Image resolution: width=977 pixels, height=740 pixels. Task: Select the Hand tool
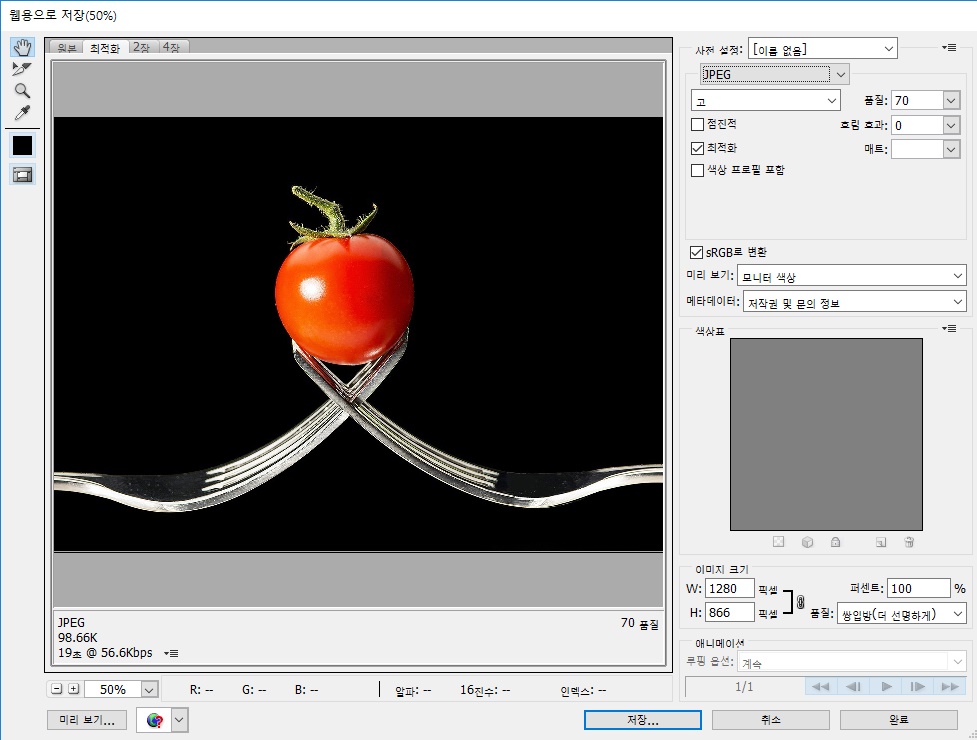pos(22,48)
